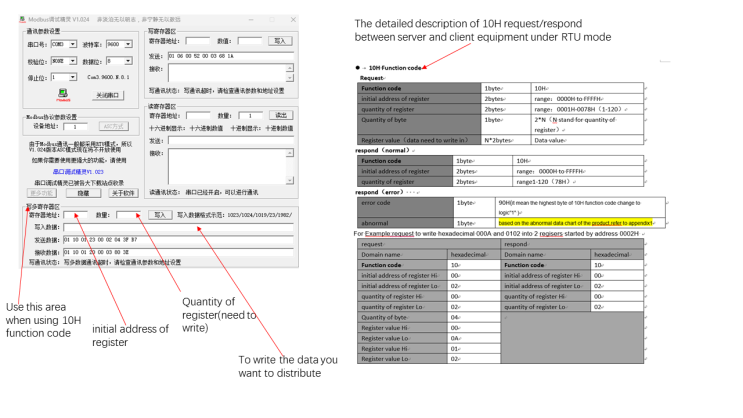Viewport: 743px width, 418px height.
Task: Click the 关于软件 about software button
Action: point(123,193)
